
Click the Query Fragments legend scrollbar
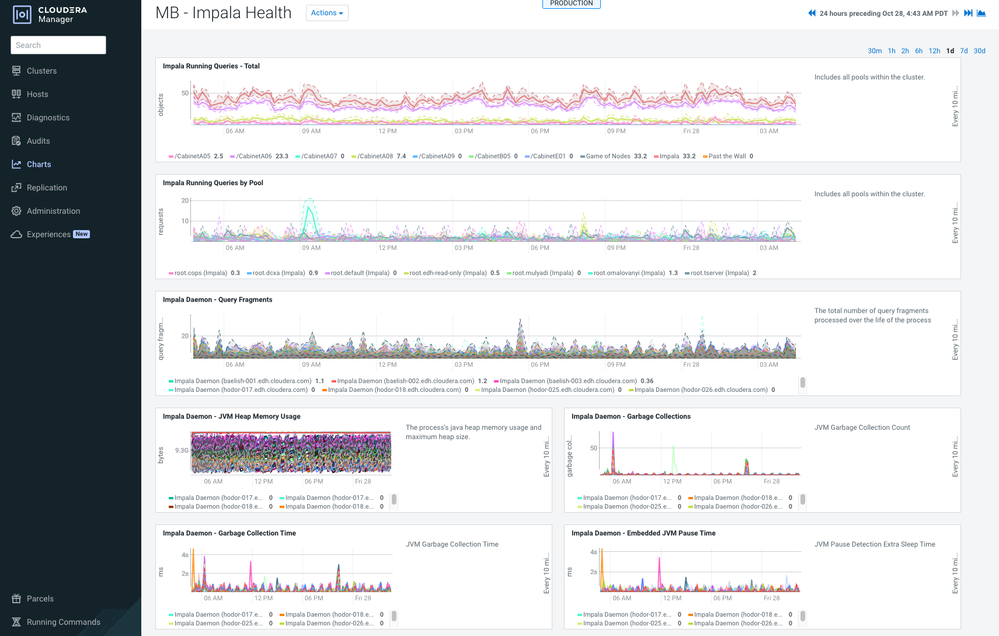pyautogui.click(x=802, y=382)
